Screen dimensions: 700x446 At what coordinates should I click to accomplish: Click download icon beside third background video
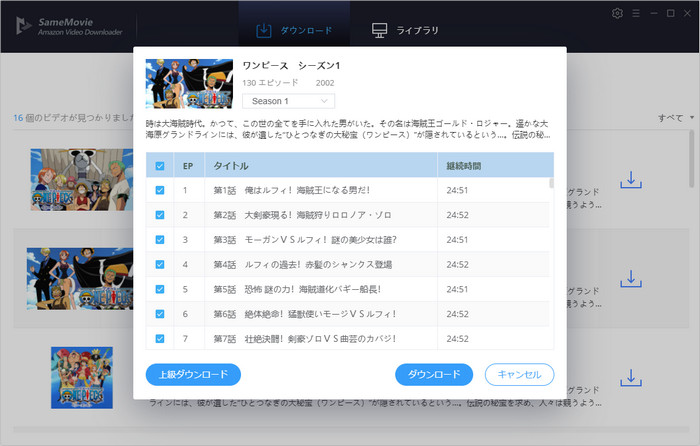(631, 378)
